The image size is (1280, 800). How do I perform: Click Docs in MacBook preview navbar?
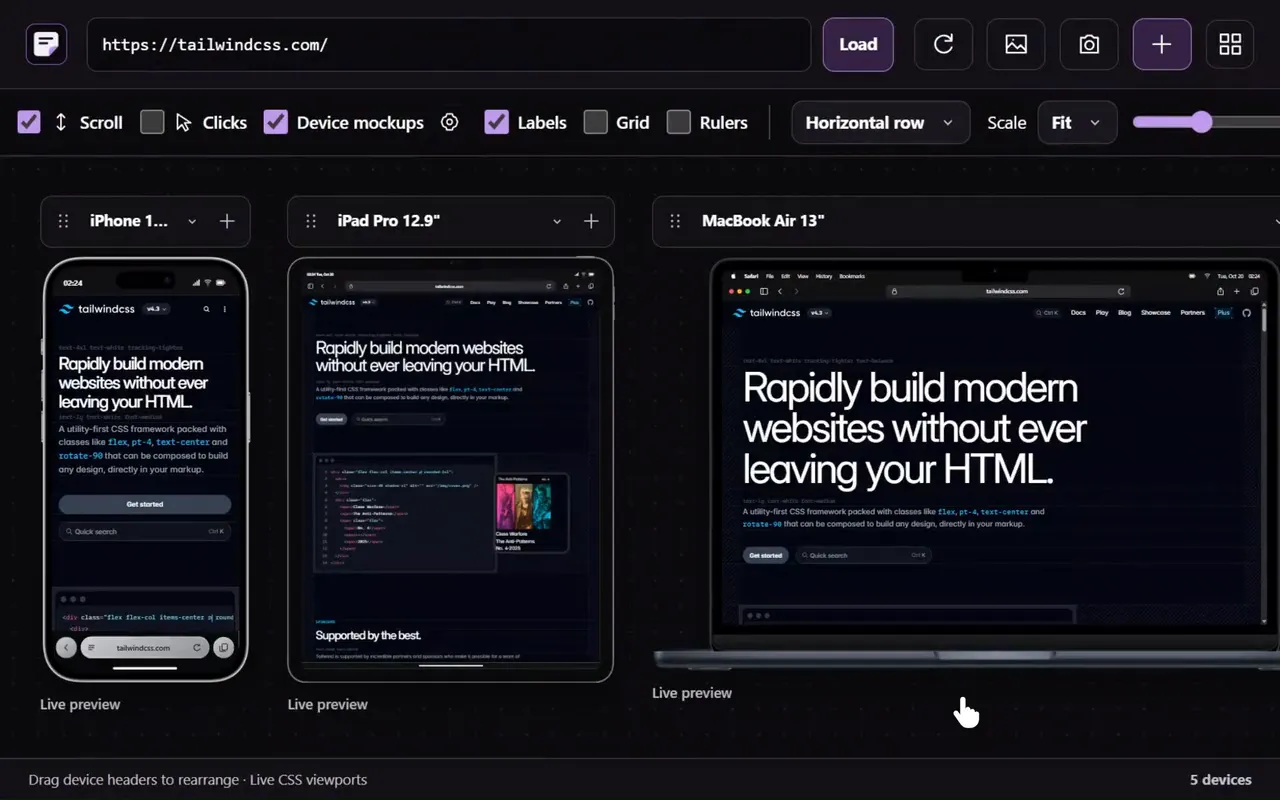click(x=1078, y=313)
